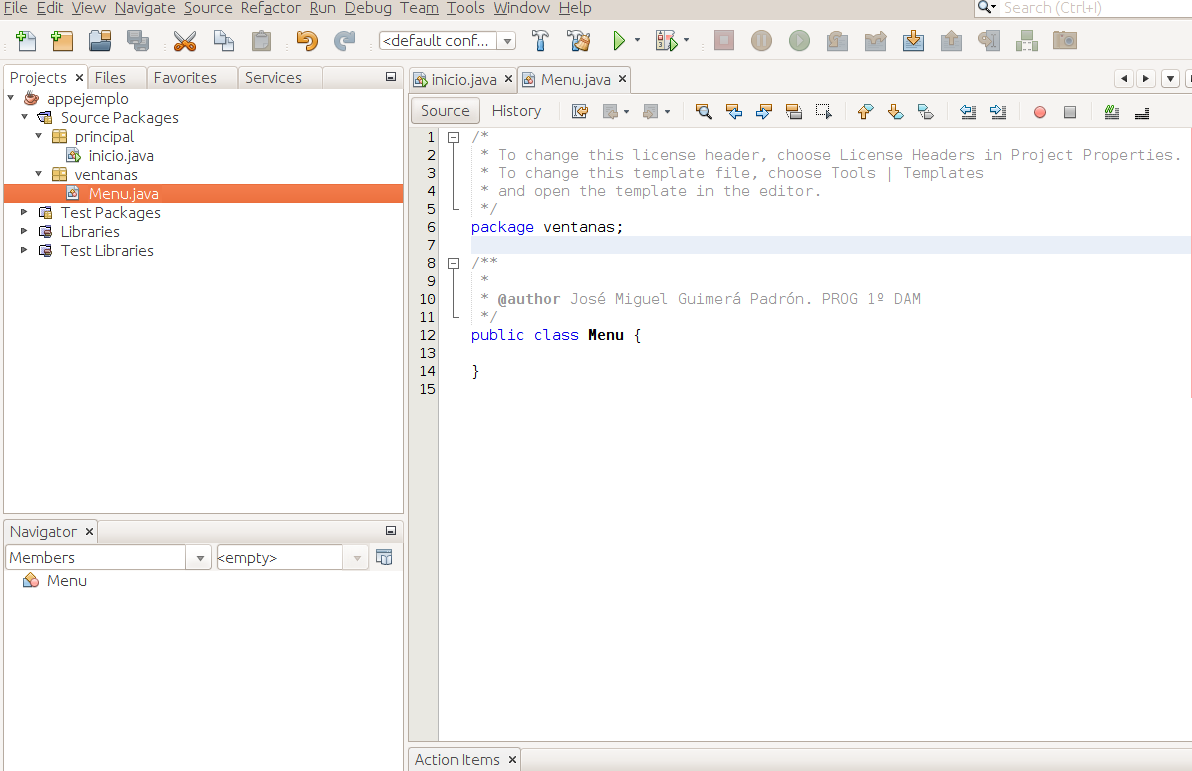
Task: Click the Next Bookmark arrow icon
Action: click(895, 111)
